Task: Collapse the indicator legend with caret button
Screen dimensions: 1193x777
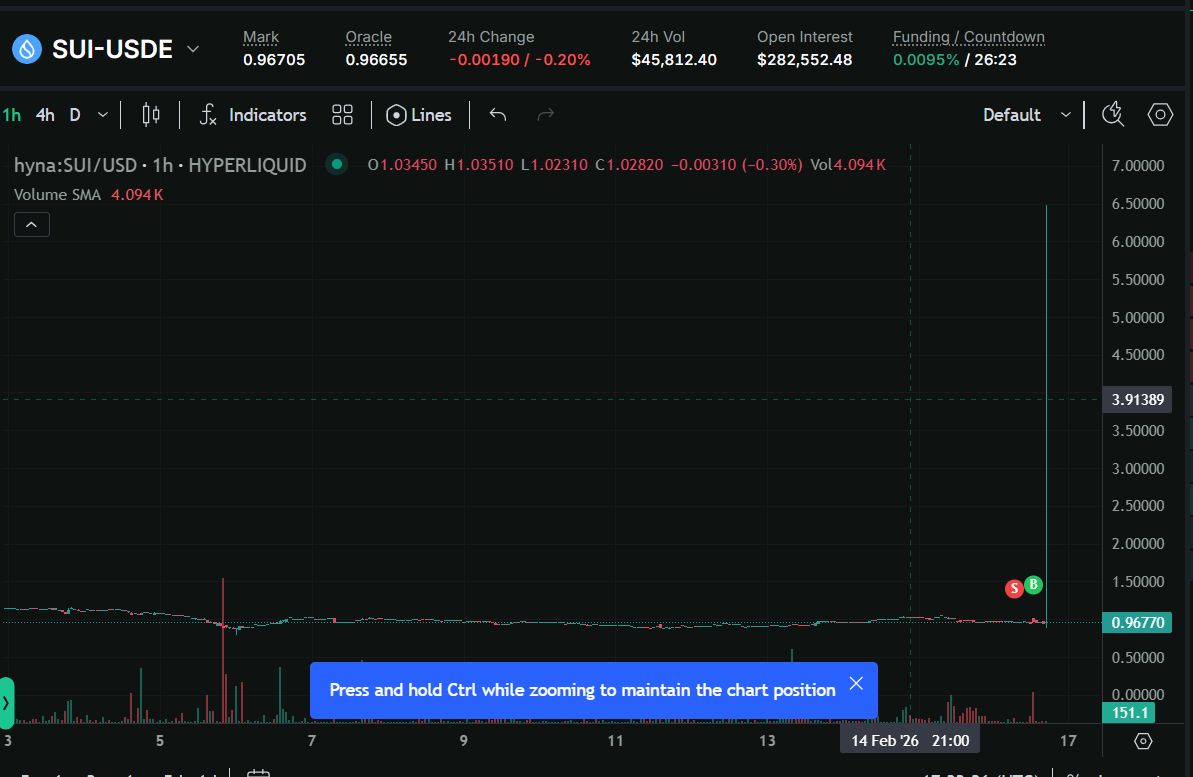Action: (32, 225)
